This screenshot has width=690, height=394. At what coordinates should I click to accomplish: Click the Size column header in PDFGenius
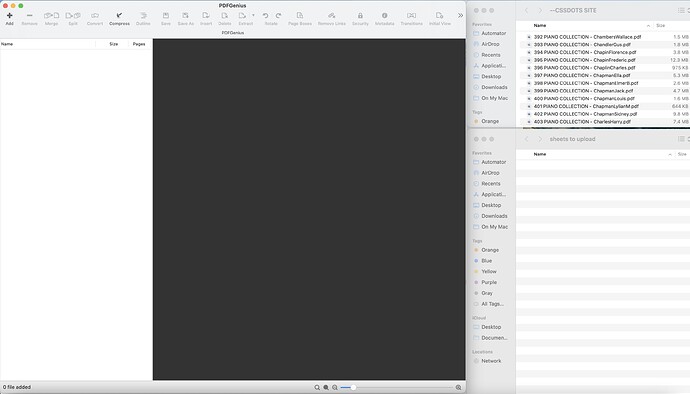pyautogui.click(x=114, y=44)
